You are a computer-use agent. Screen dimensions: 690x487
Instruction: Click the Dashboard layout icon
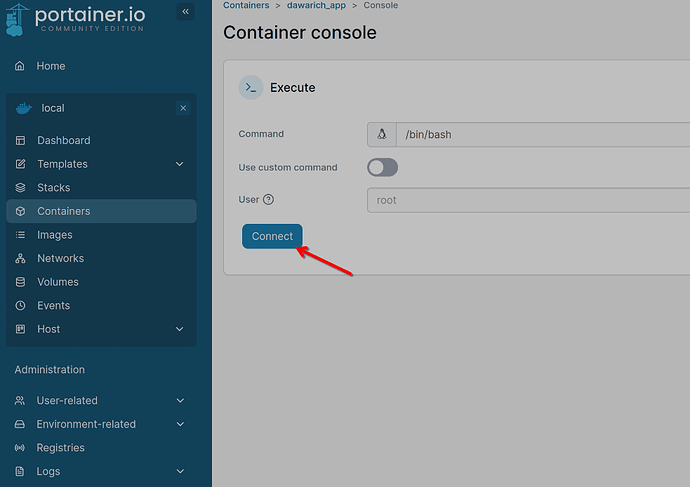[x=20, y=140]
